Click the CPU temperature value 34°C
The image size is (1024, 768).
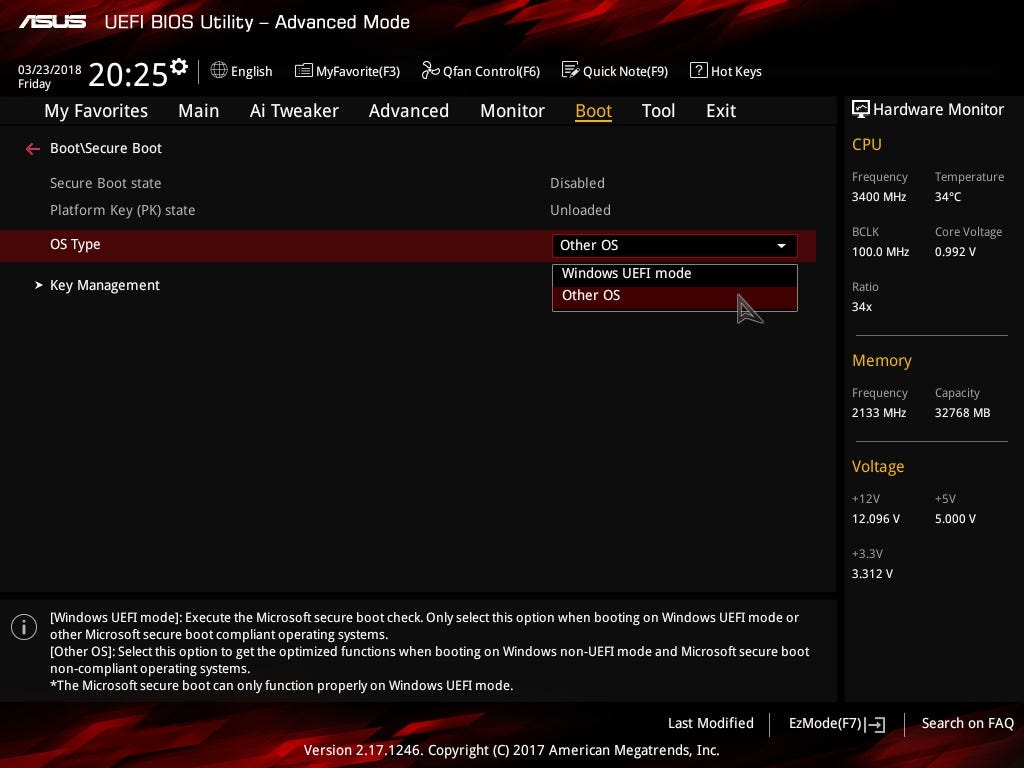pyautogui.click(x=948, y=197)
